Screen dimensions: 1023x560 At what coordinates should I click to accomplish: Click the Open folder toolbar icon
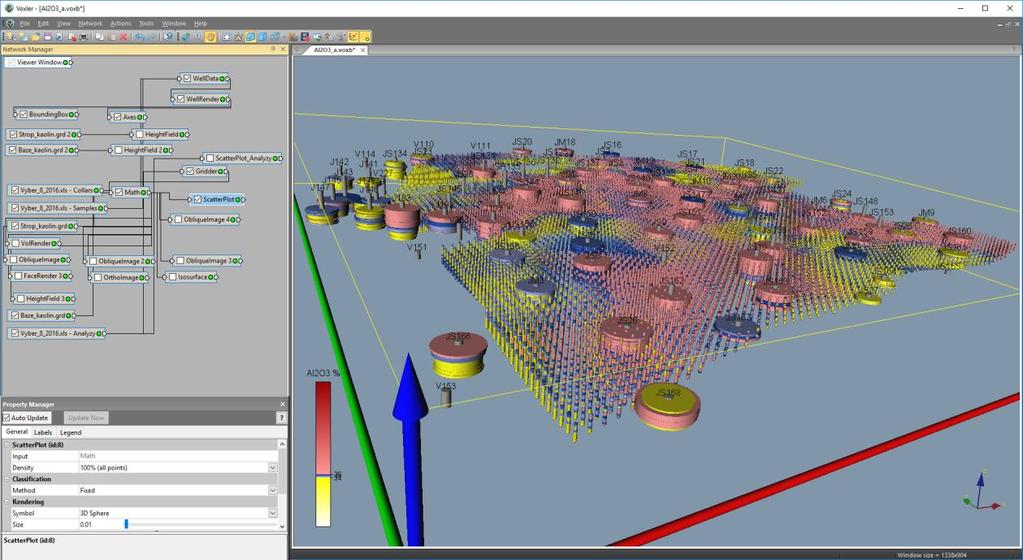tap(35, 37)
